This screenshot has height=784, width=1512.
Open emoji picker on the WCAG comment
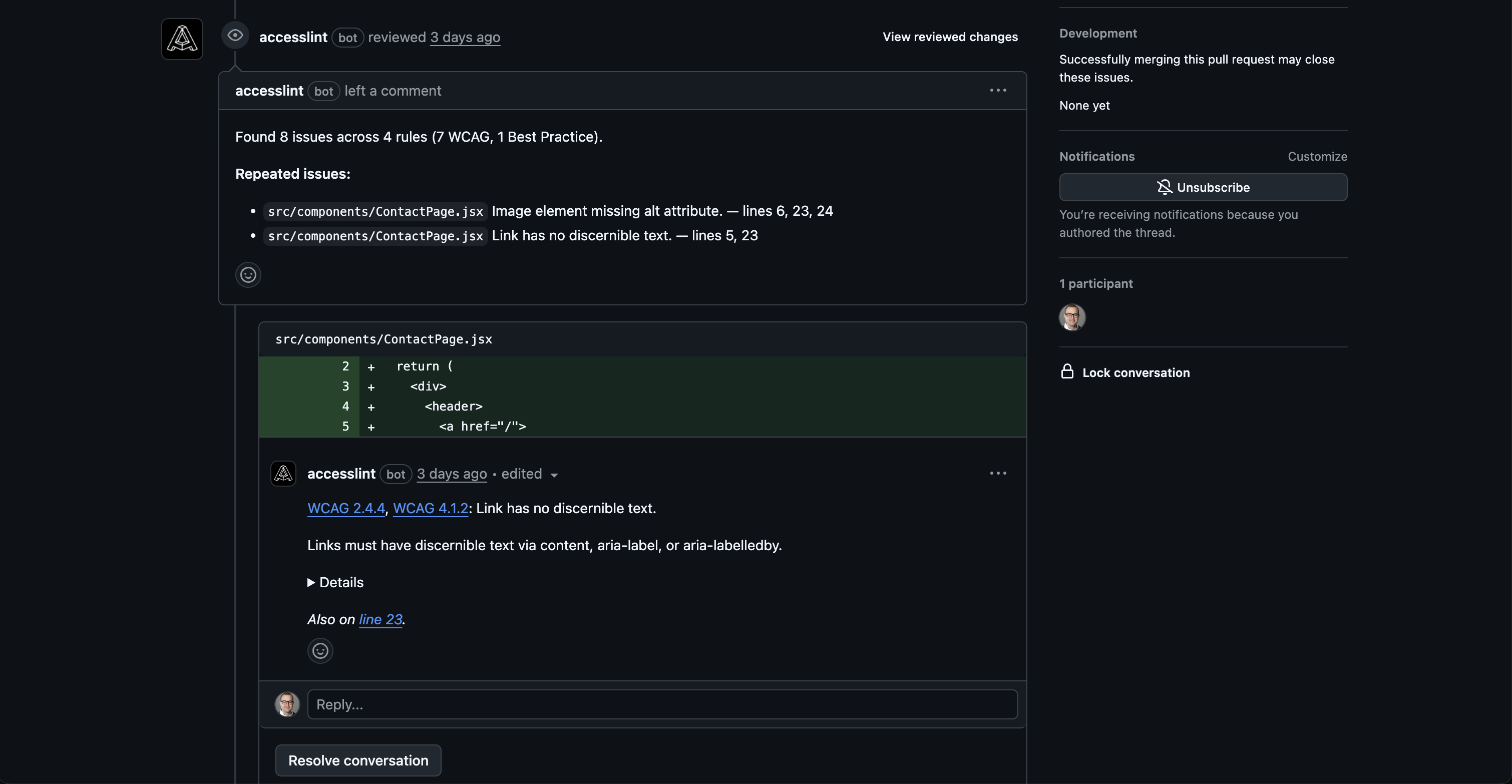(319, 651)
